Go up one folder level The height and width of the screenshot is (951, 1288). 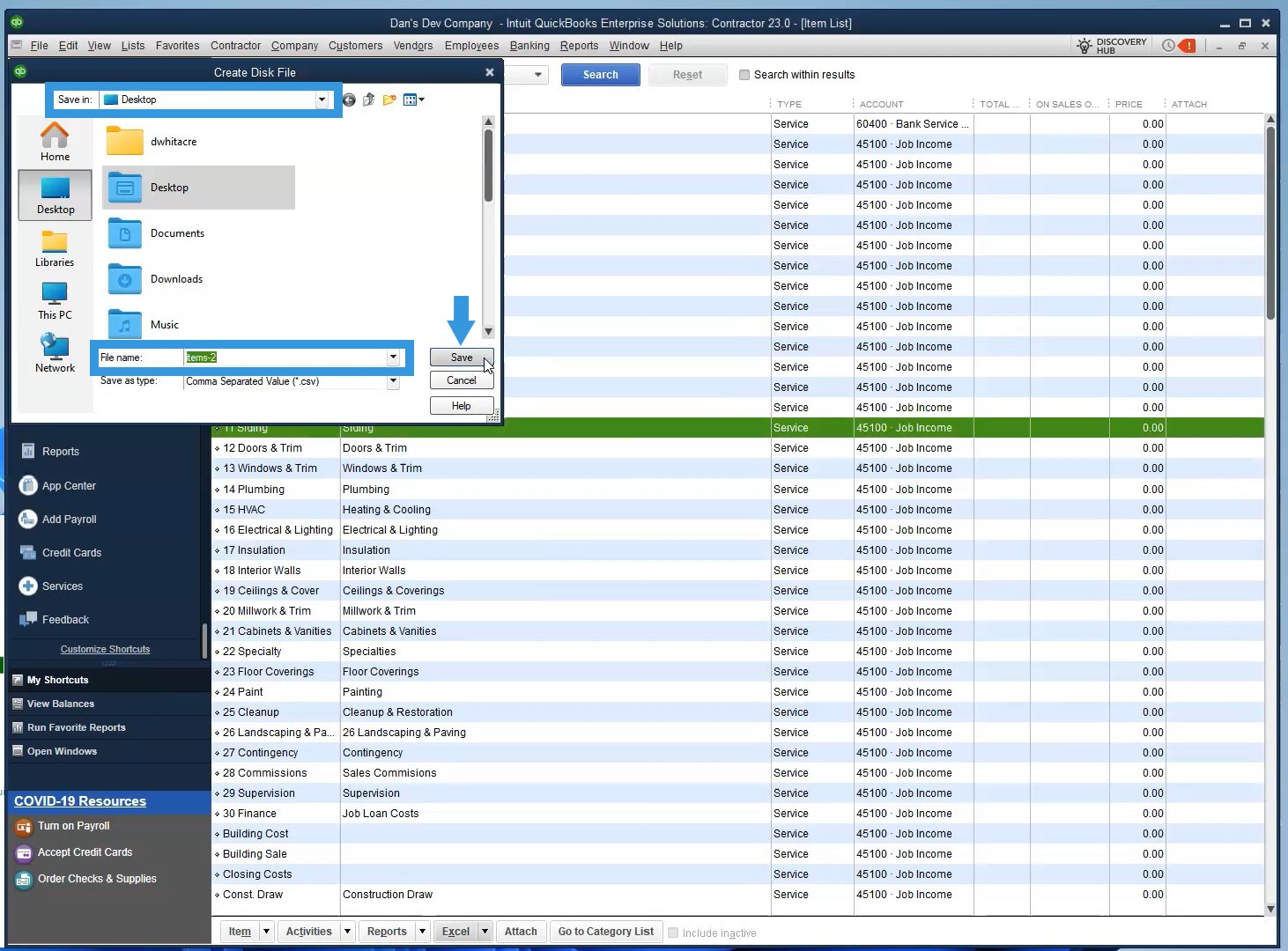click(x=369, y=100)
